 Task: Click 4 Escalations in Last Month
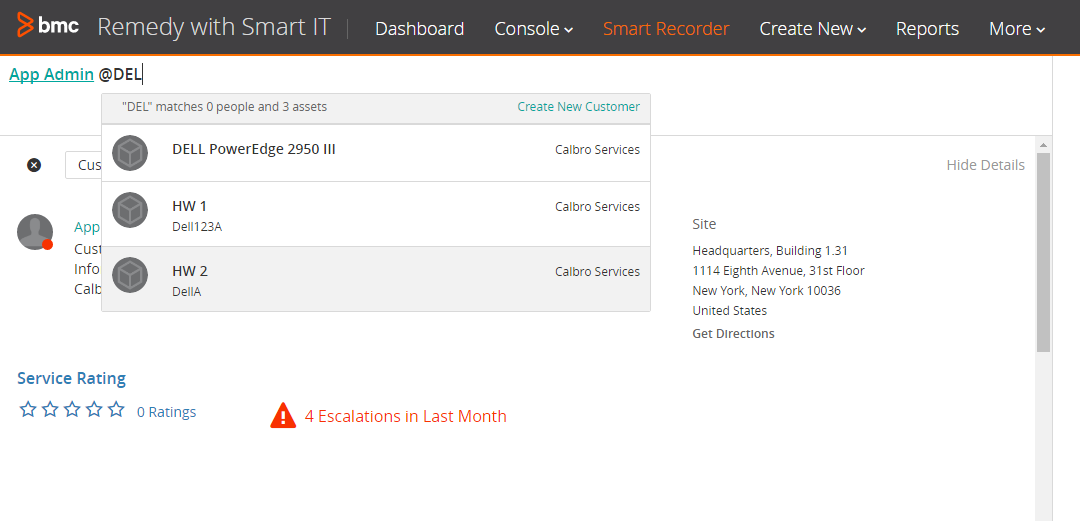406,416
